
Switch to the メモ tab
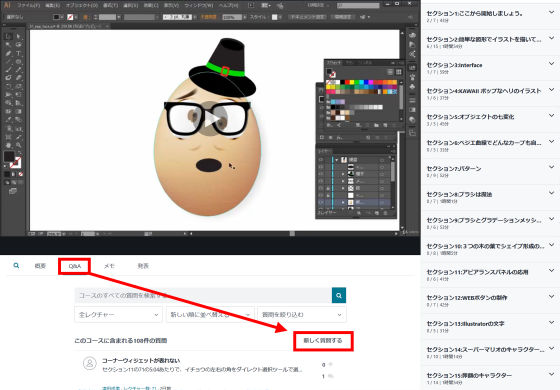tap(109, 266)
